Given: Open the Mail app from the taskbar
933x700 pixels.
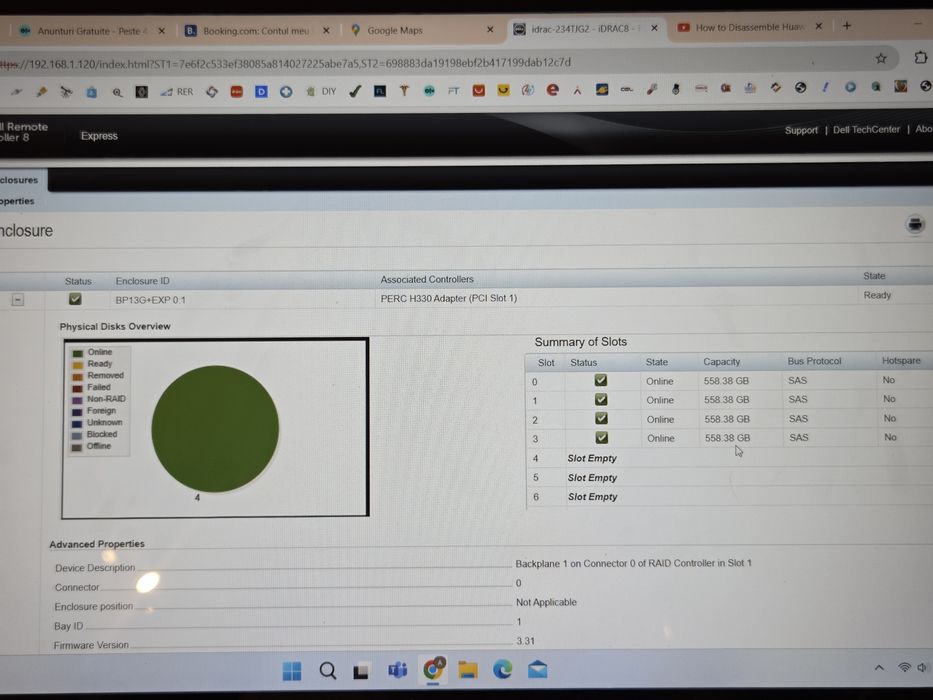Looking at the screenshot, I should pos(537,670).
